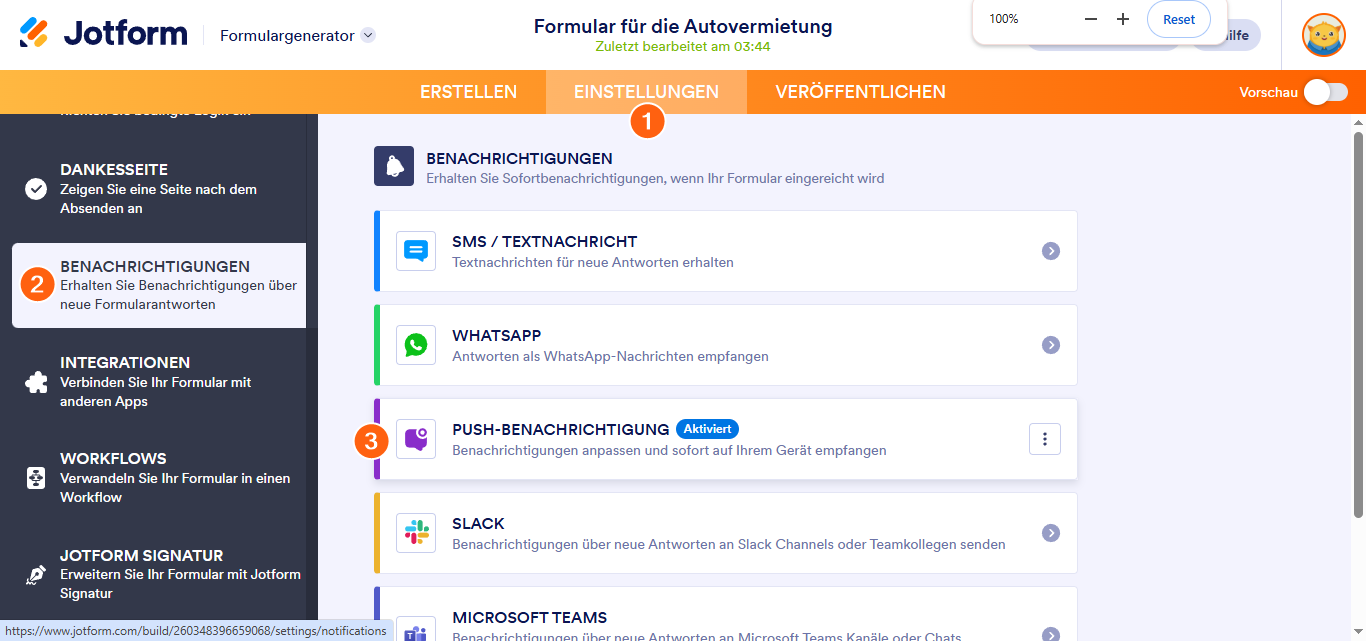This screenshot has width=1366, height=641.
Task: Click the minus zoom control
Action: [x=1090, y=18]
